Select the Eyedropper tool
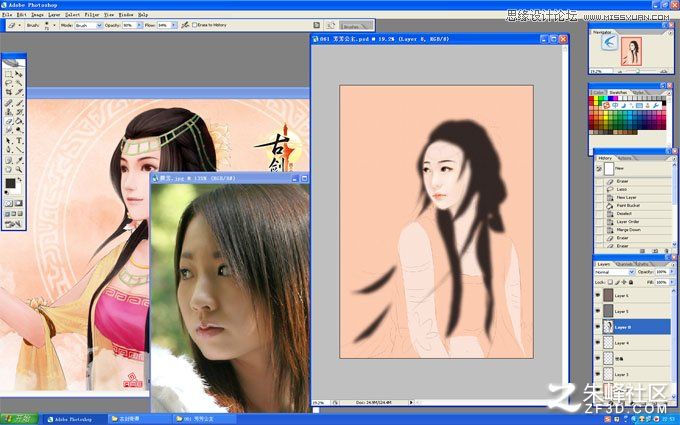Viewport: 680px width, 425px height. (x=19, y=160)
